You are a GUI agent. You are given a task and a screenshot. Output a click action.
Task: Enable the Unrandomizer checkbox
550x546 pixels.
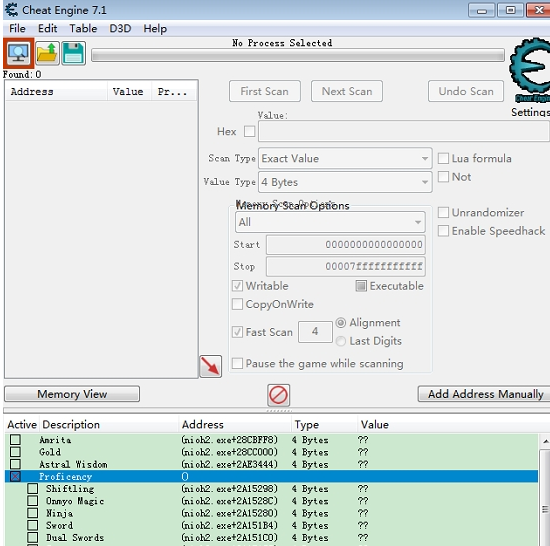point(443,213)
